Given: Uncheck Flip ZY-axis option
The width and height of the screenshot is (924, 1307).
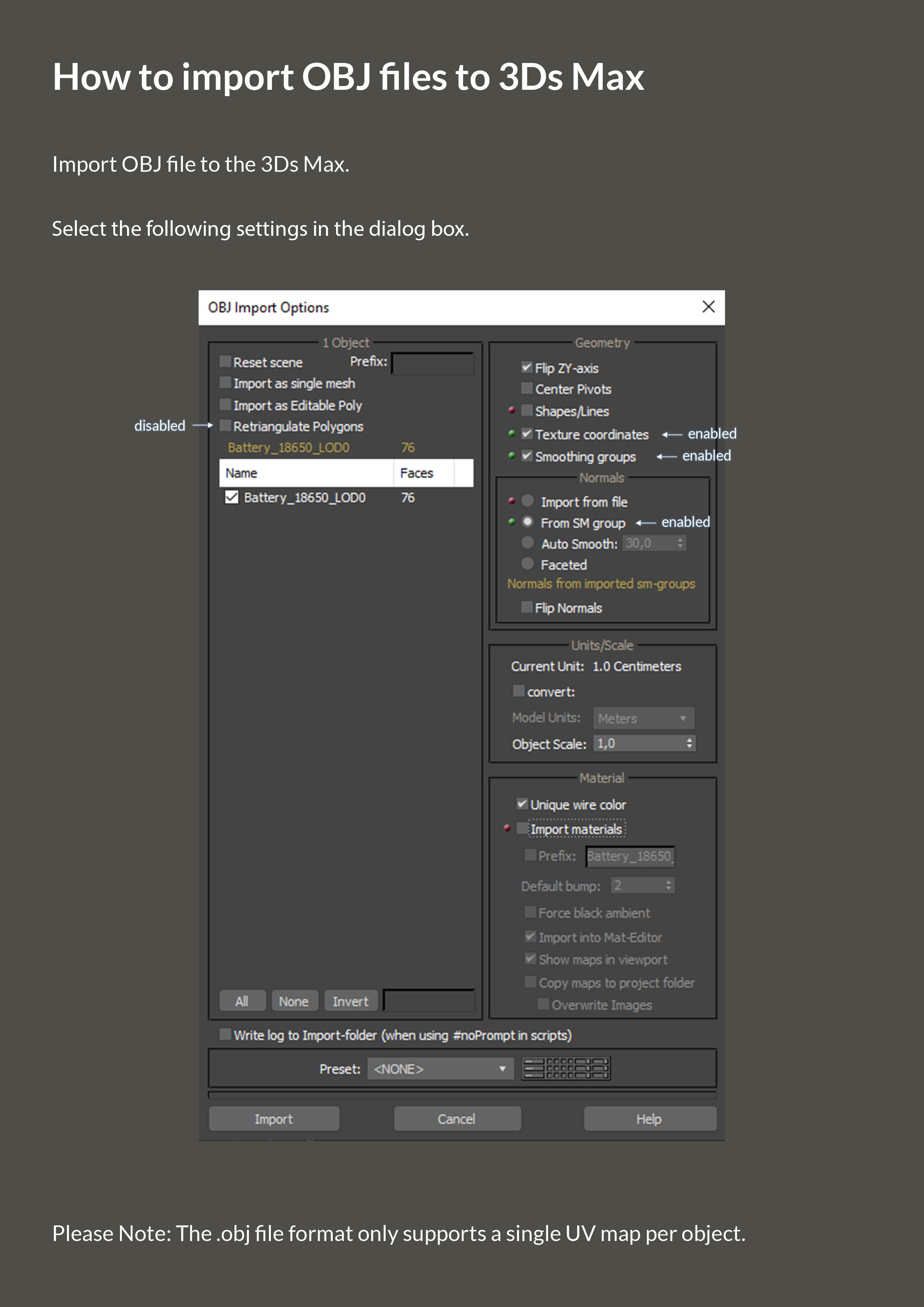Looking at the screenshot, I should pos(526,367).
